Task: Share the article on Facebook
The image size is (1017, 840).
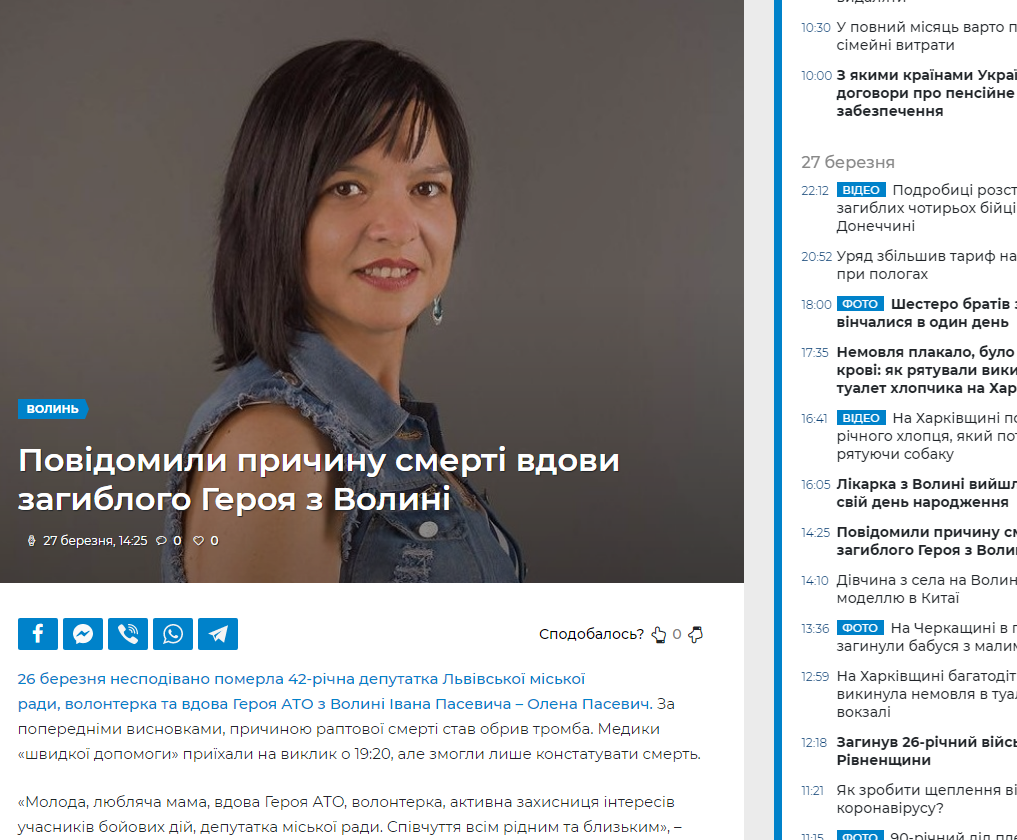Action: (x=38, y=634)
